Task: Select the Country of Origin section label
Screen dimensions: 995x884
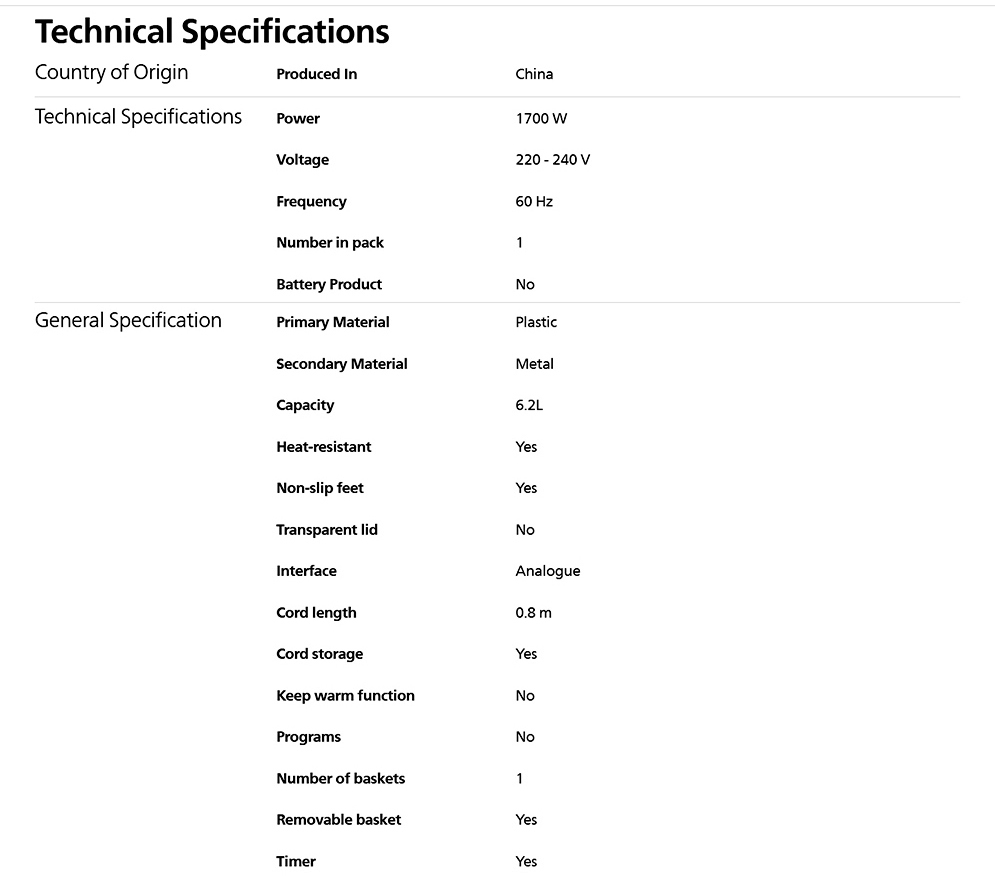Action: coord(112,72)
